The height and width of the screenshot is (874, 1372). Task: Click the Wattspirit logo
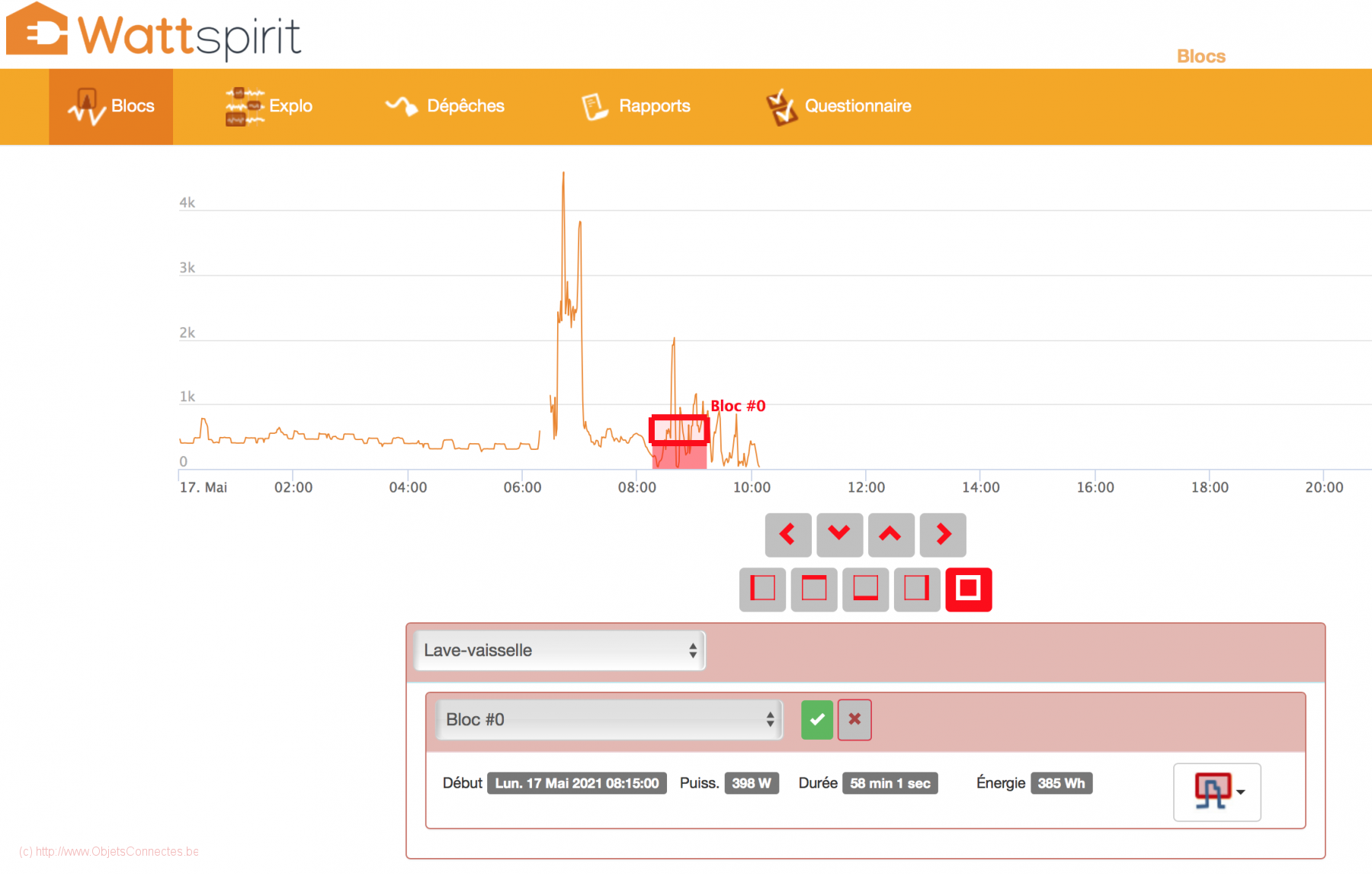[154, 32]
